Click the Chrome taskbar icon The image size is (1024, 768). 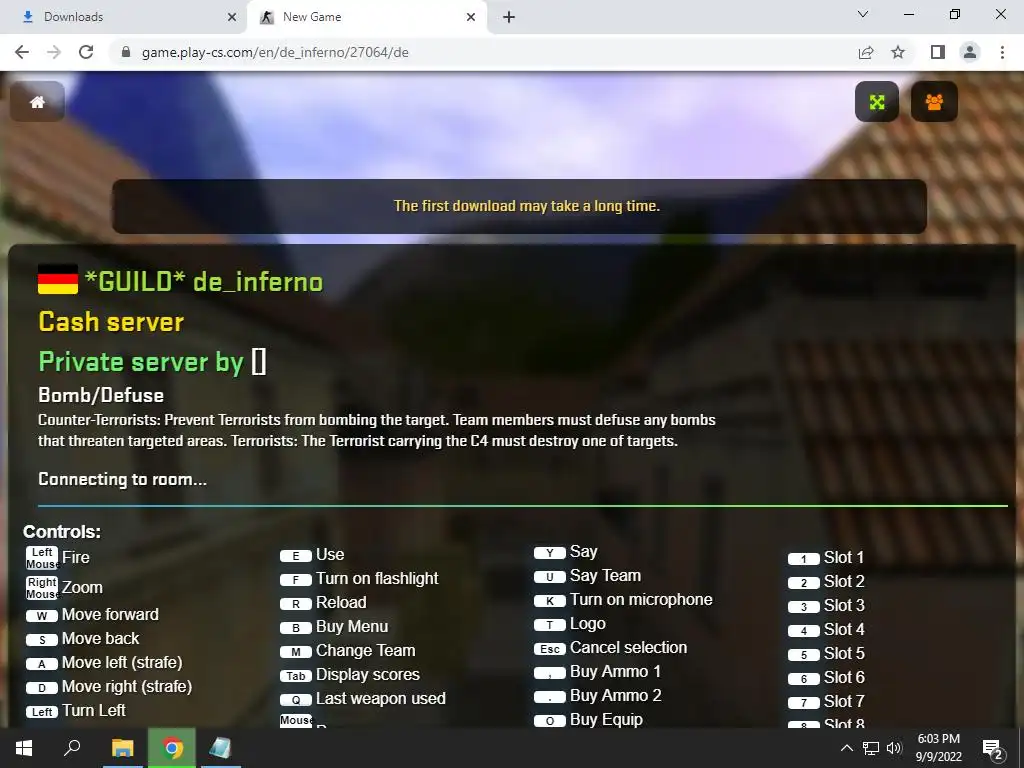[x=172, y=748]
